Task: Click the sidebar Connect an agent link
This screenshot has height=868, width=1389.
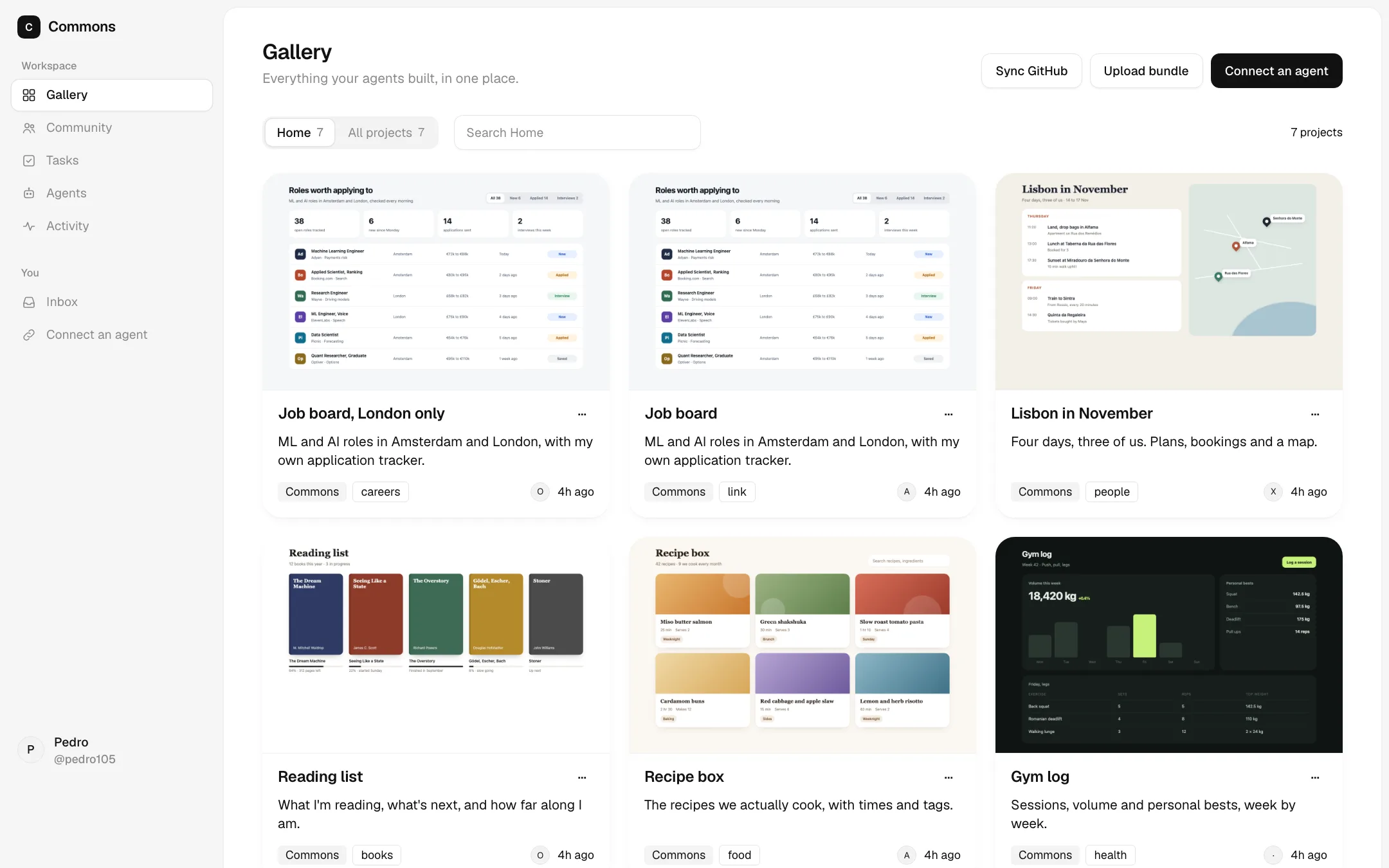Action: click(112, 335)
